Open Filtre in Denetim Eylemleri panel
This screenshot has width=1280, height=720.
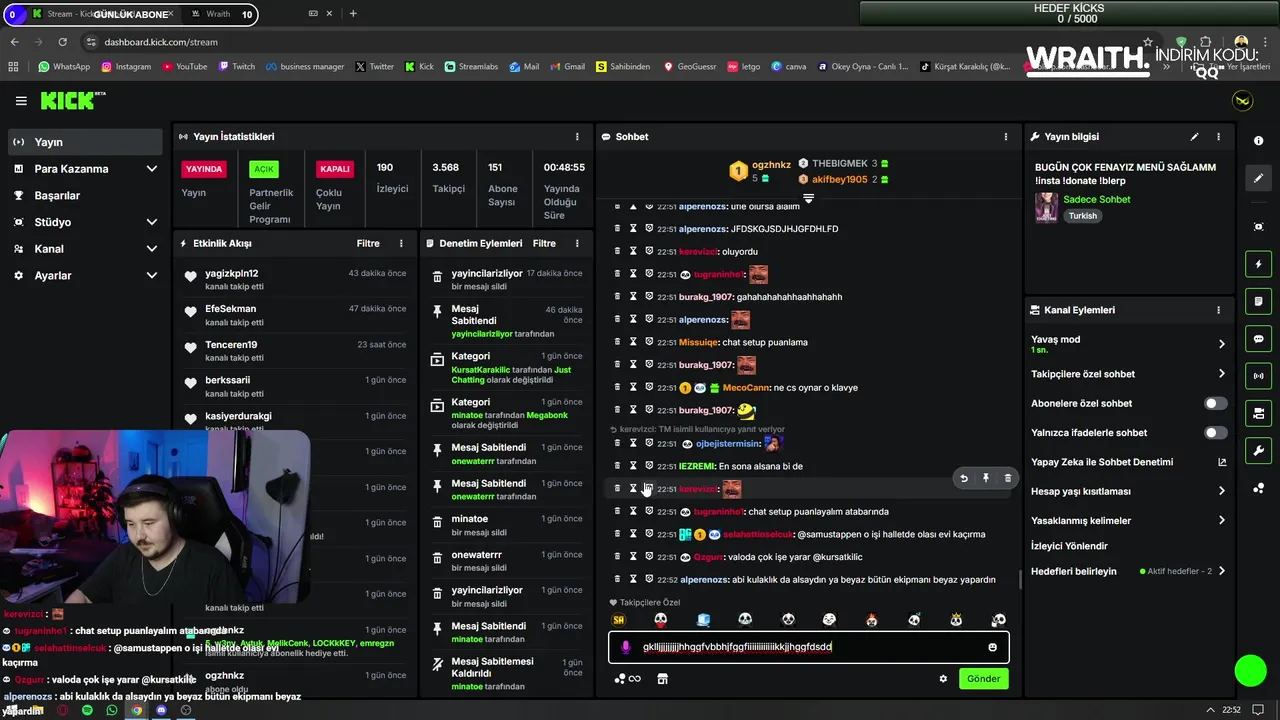544,243
